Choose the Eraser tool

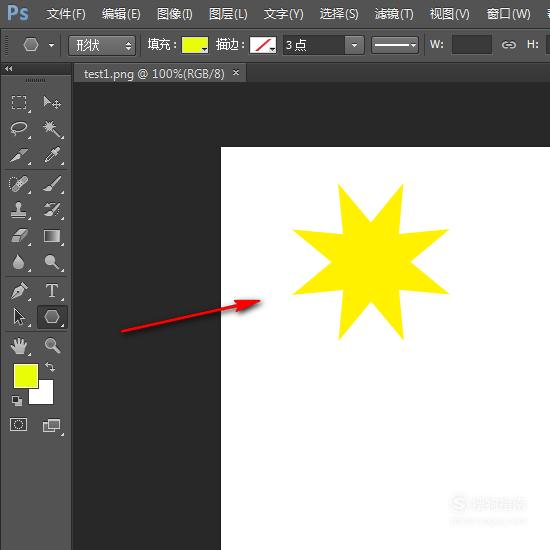pyautogui.click(x=19, y=236)
